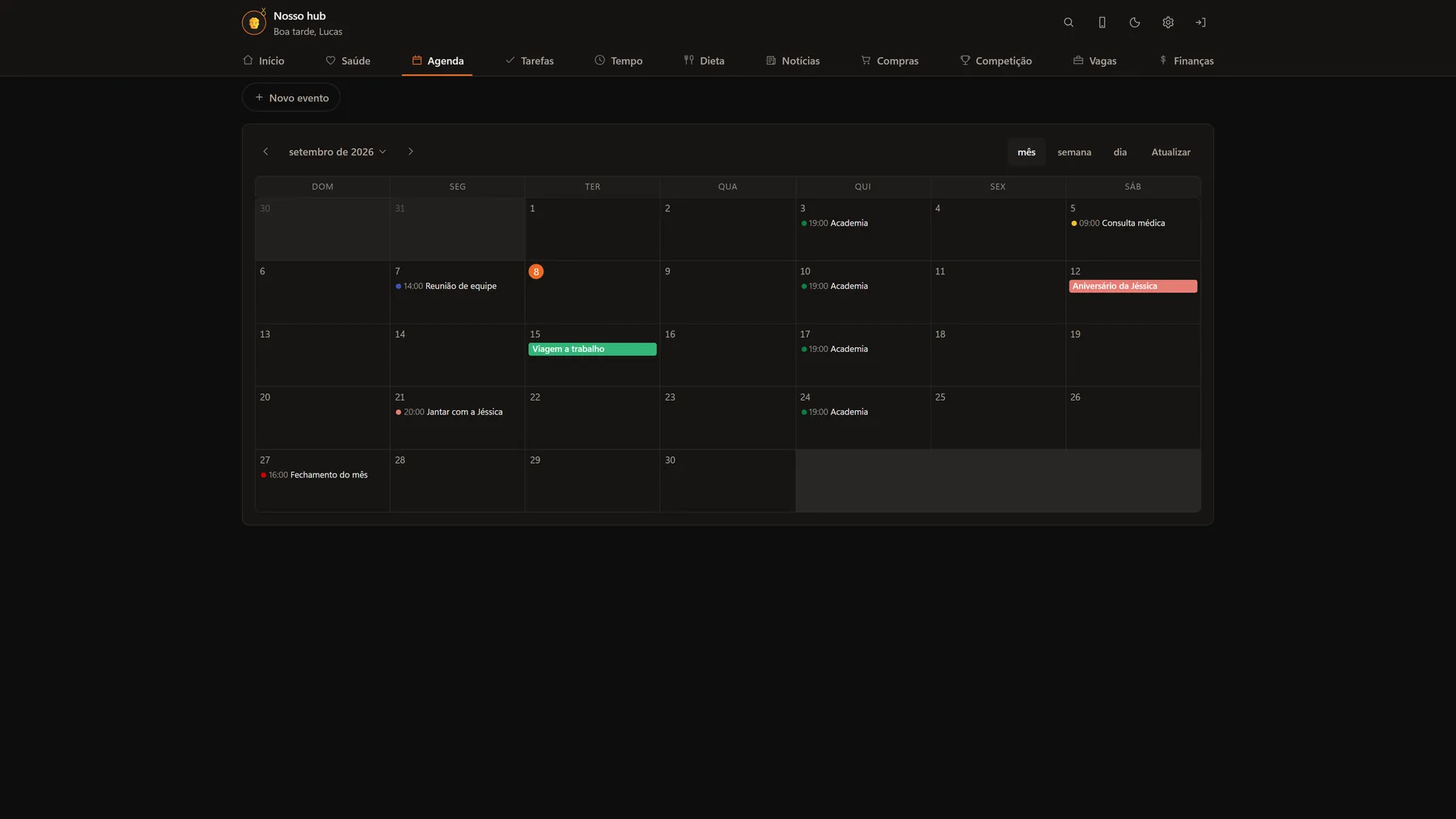Select day 11 in the calendar
This screenshot has height=819, width=1456.
[997, 292]
